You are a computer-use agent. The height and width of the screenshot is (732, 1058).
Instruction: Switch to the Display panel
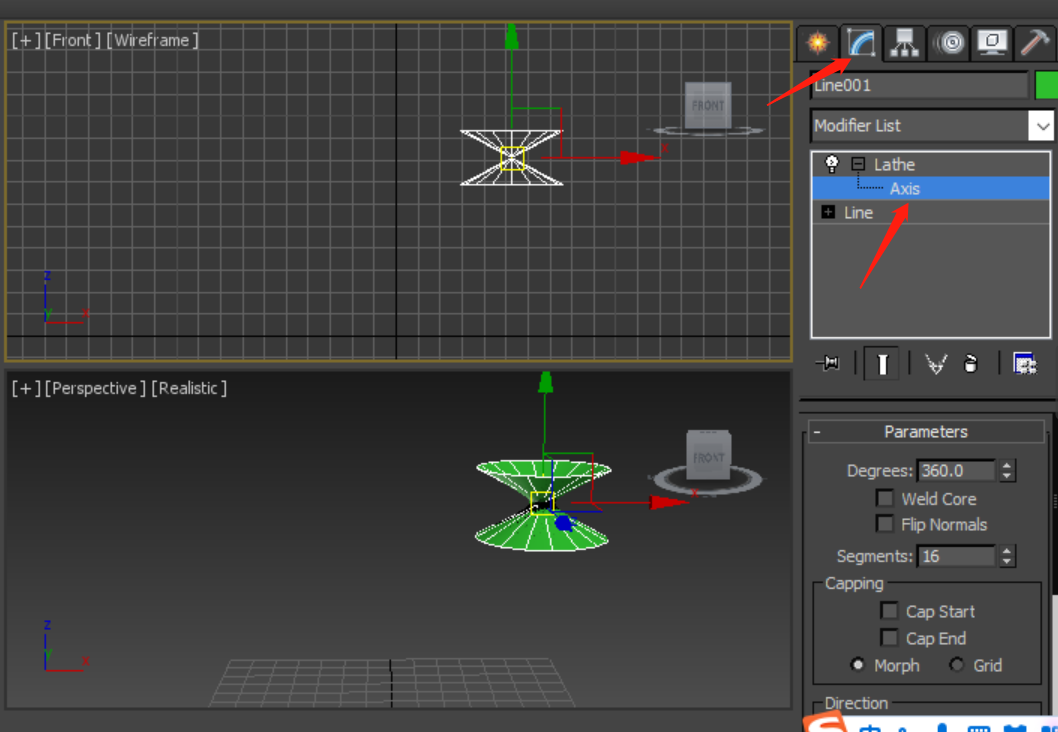(x=994, y=42)
